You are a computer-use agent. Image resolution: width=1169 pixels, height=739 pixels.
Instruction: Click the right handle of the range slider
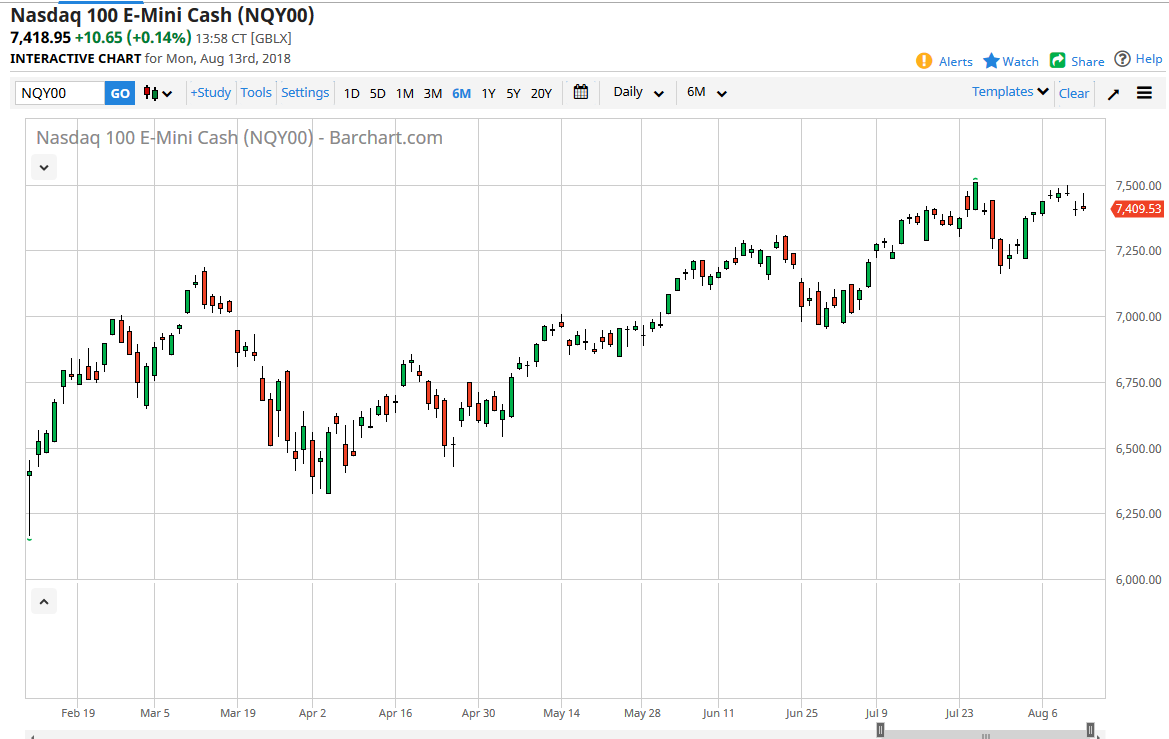1090,730
